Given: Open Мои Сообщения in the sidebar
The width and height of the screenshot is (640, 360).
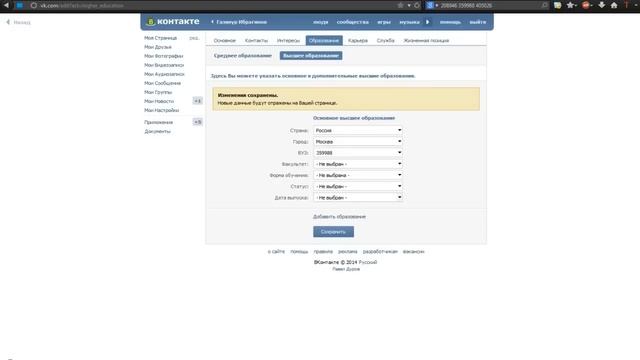Looking at the screenshot, I should (162, 83).
